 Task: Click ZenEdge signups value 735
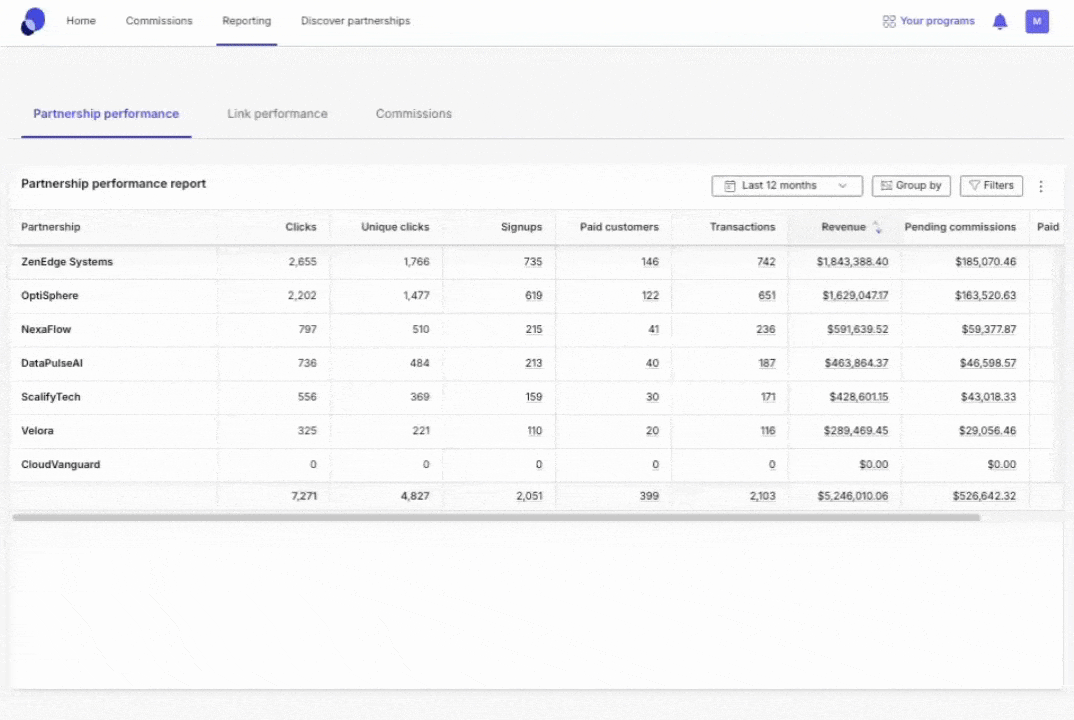[533, 262]
